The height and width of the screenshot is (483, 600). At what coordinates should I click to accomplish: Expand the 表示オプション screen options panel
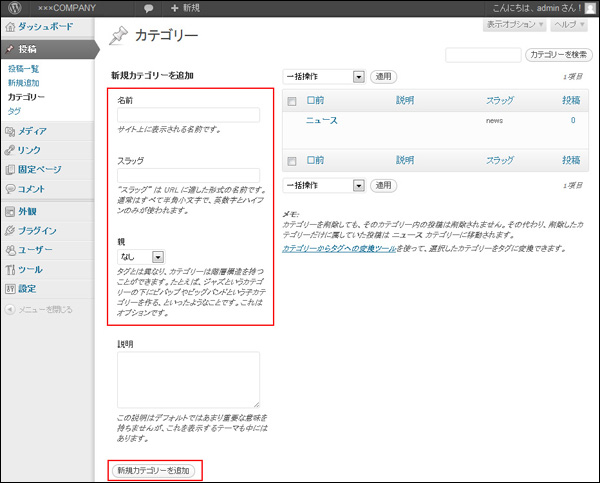pyautogui.click(x=514, y=24)
